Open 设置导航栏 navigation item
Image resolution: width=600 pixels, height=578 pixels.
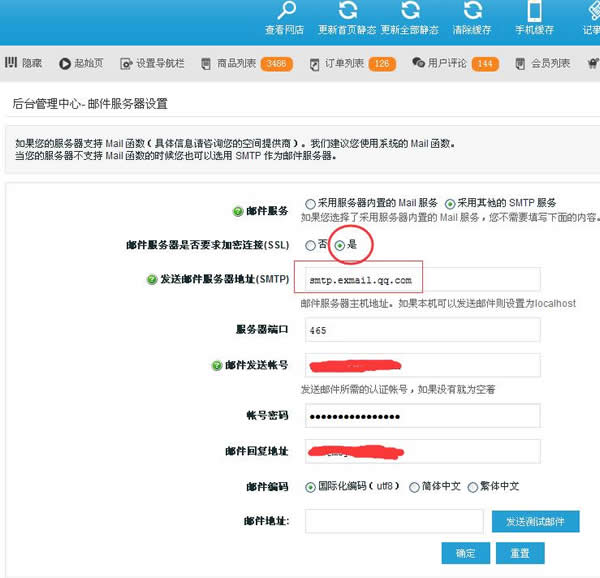160,63
